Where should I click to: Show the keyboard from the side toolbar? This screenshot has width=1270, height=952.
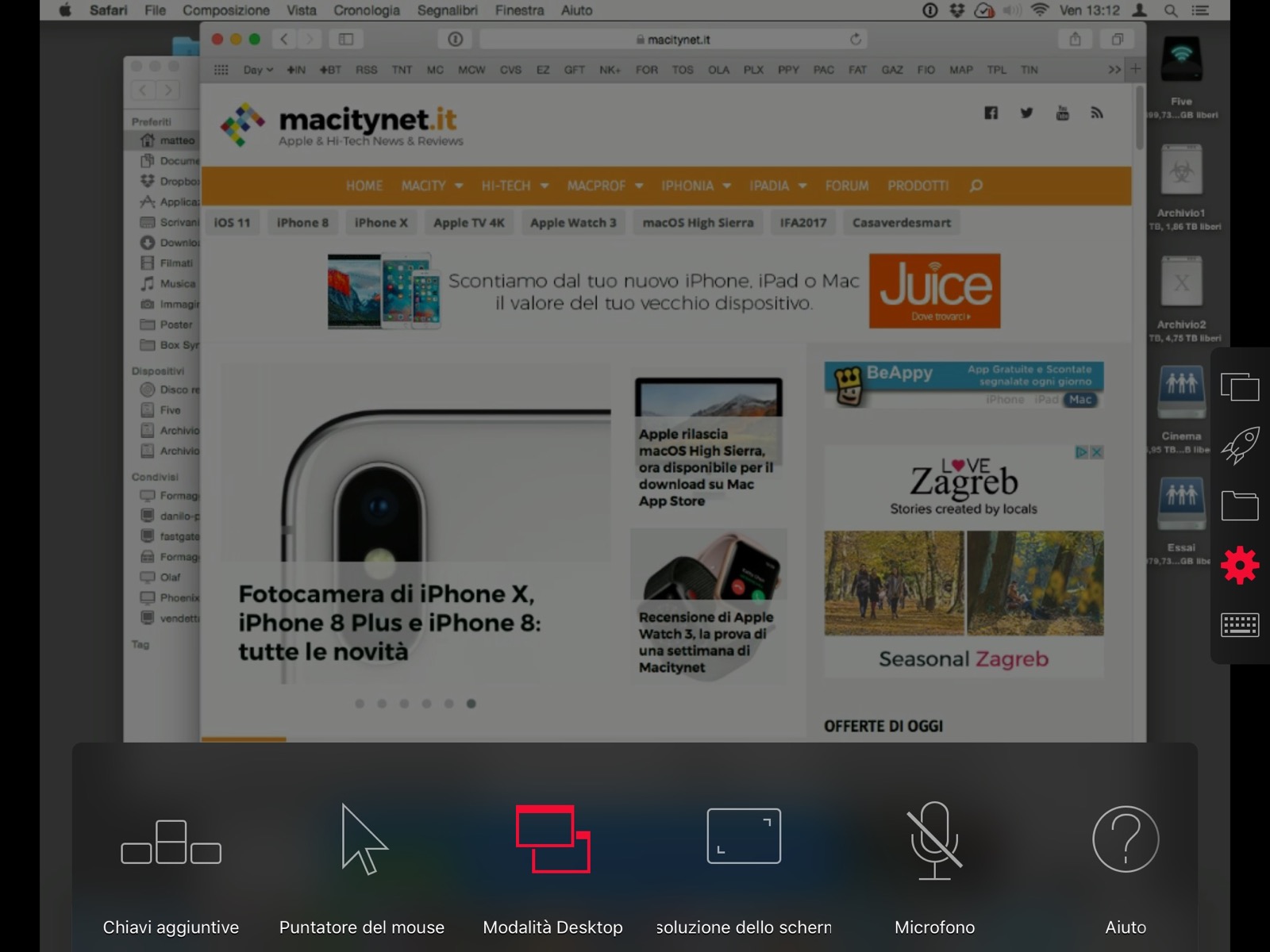coord(1240,624)
